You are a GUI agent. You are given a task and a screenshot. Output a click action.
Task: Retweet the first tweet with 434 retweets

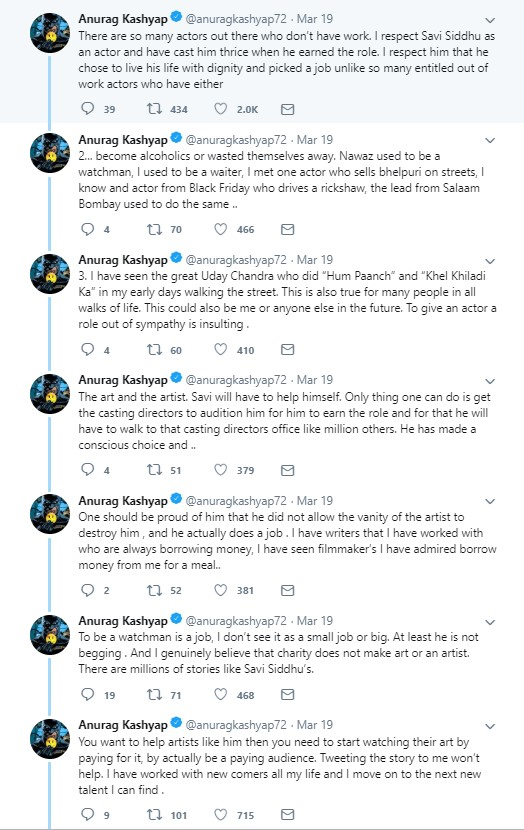(x=155, y=109)
